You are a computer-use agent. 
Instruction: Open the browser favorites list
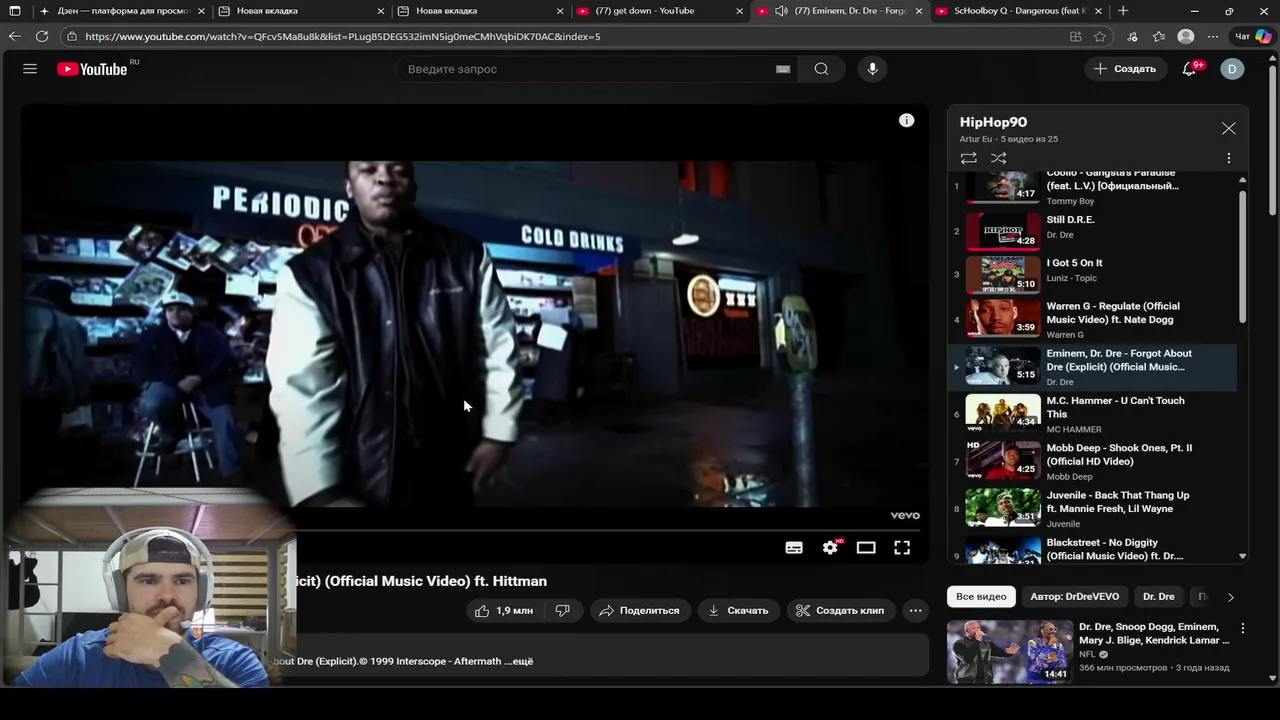[x=1158, y=36]
